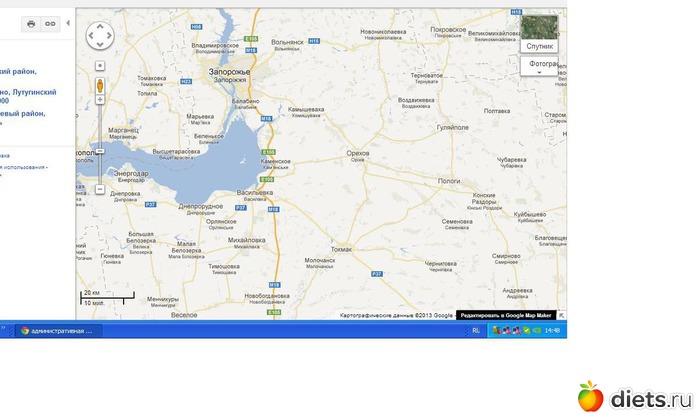Click the Токмак town label on map
This screenshot has height=420, width=700.
click(x=342, y=248)
